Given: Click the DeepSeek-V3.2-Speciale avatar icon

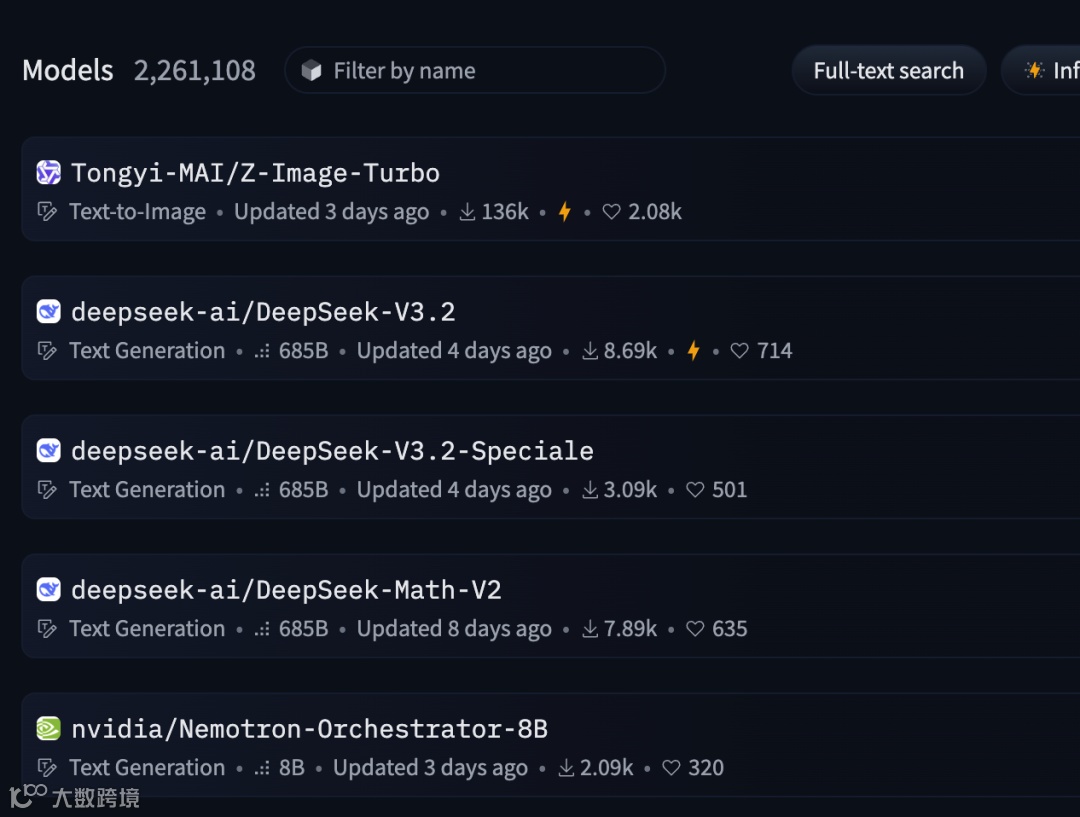Looking at the screenshot, I should 48,451.
